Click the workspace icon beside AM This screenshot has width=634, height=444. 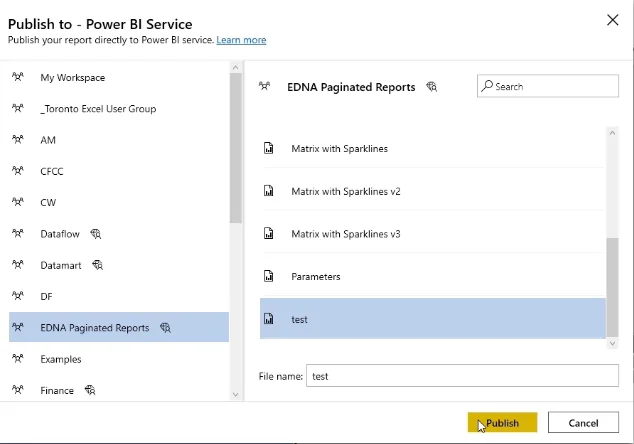point(18,139)
